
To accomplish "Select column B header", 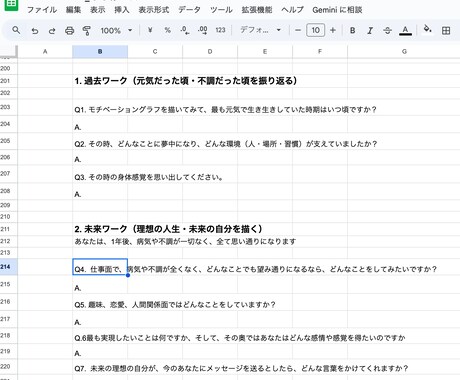I will 100,52.
